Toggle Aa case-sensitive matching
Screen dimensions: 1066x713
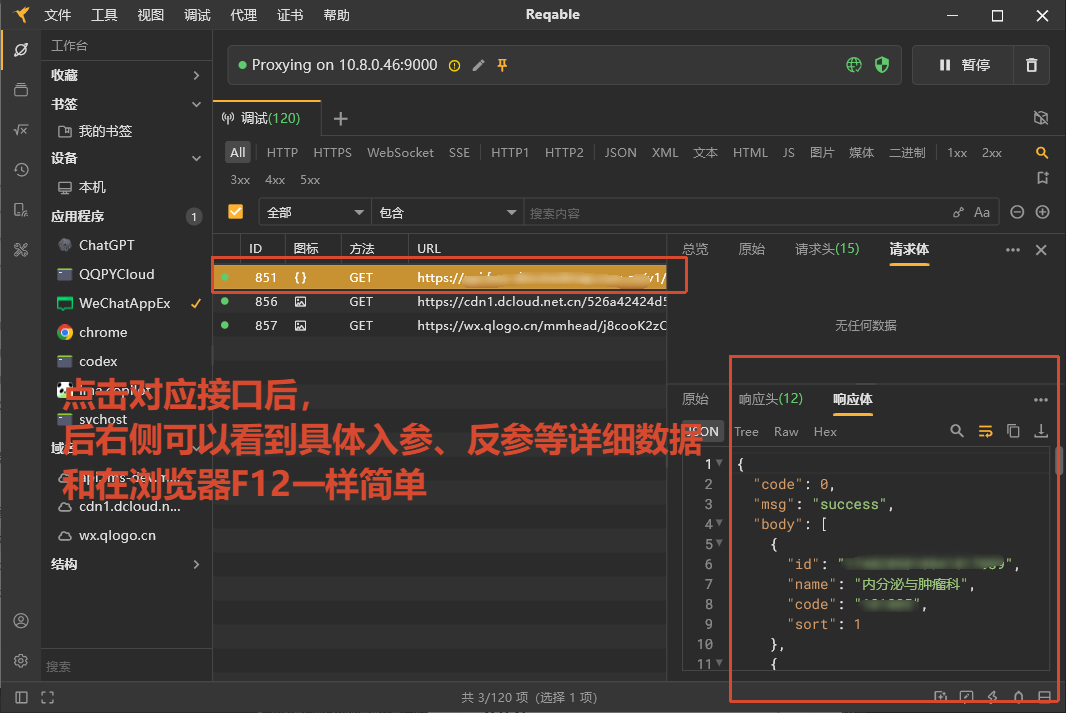982,213
